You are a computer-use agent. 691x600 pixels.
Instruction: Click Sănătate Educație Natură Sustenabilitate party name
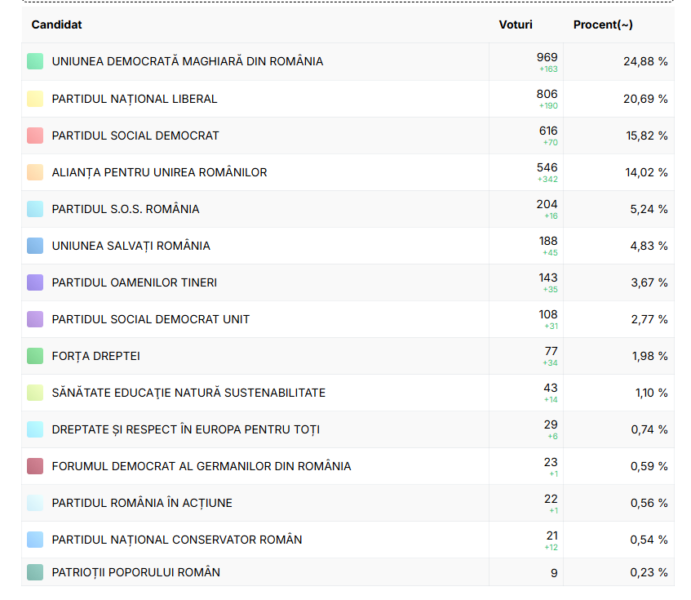pos(188,393)
